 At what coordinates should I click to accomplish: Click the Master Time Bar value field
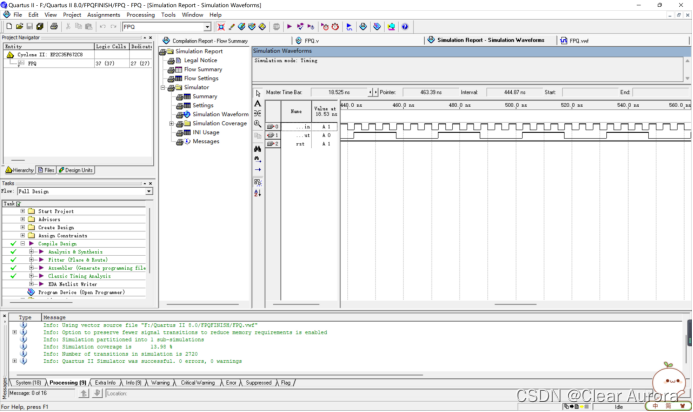point(339,92)
